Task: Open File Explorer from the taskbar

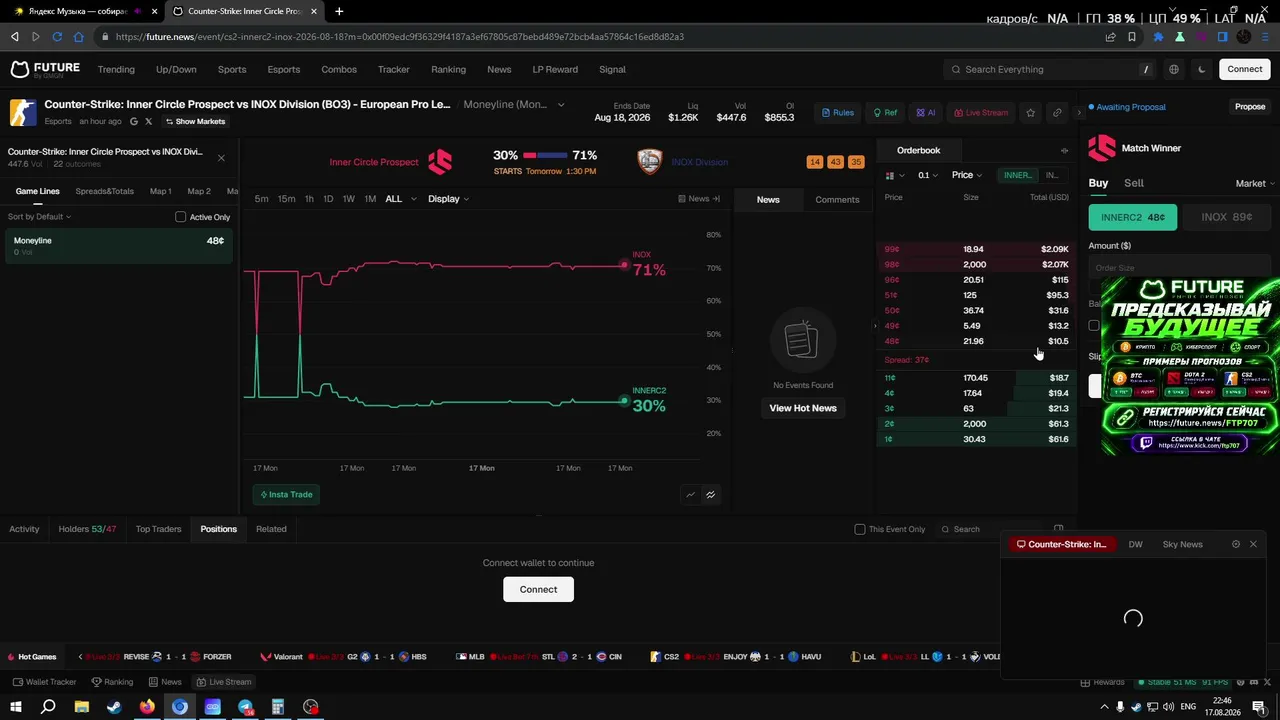Action: click(81, 707)
